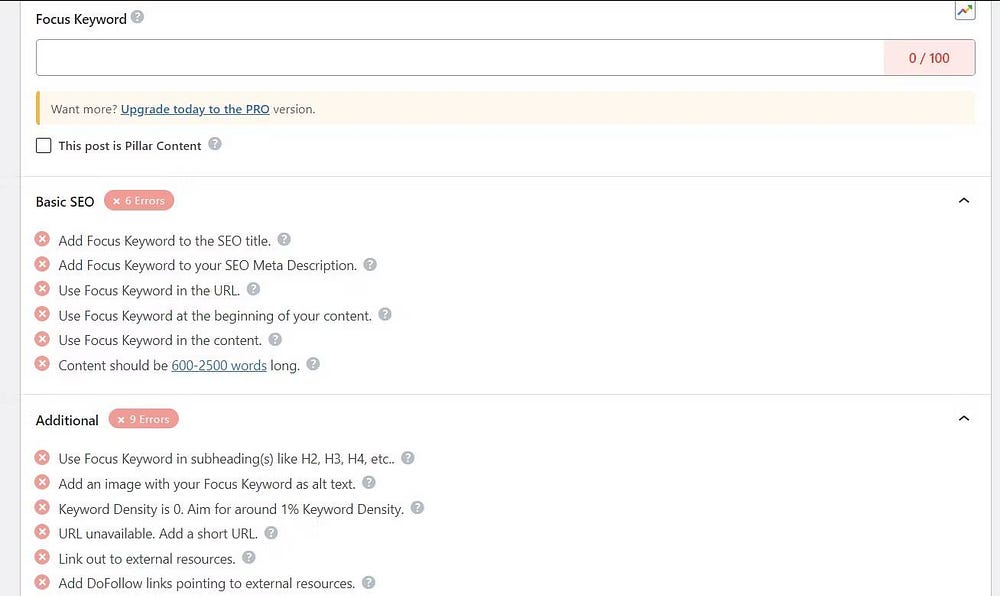
Task: Click the Basic SEO heading
Action: (65, 202)
